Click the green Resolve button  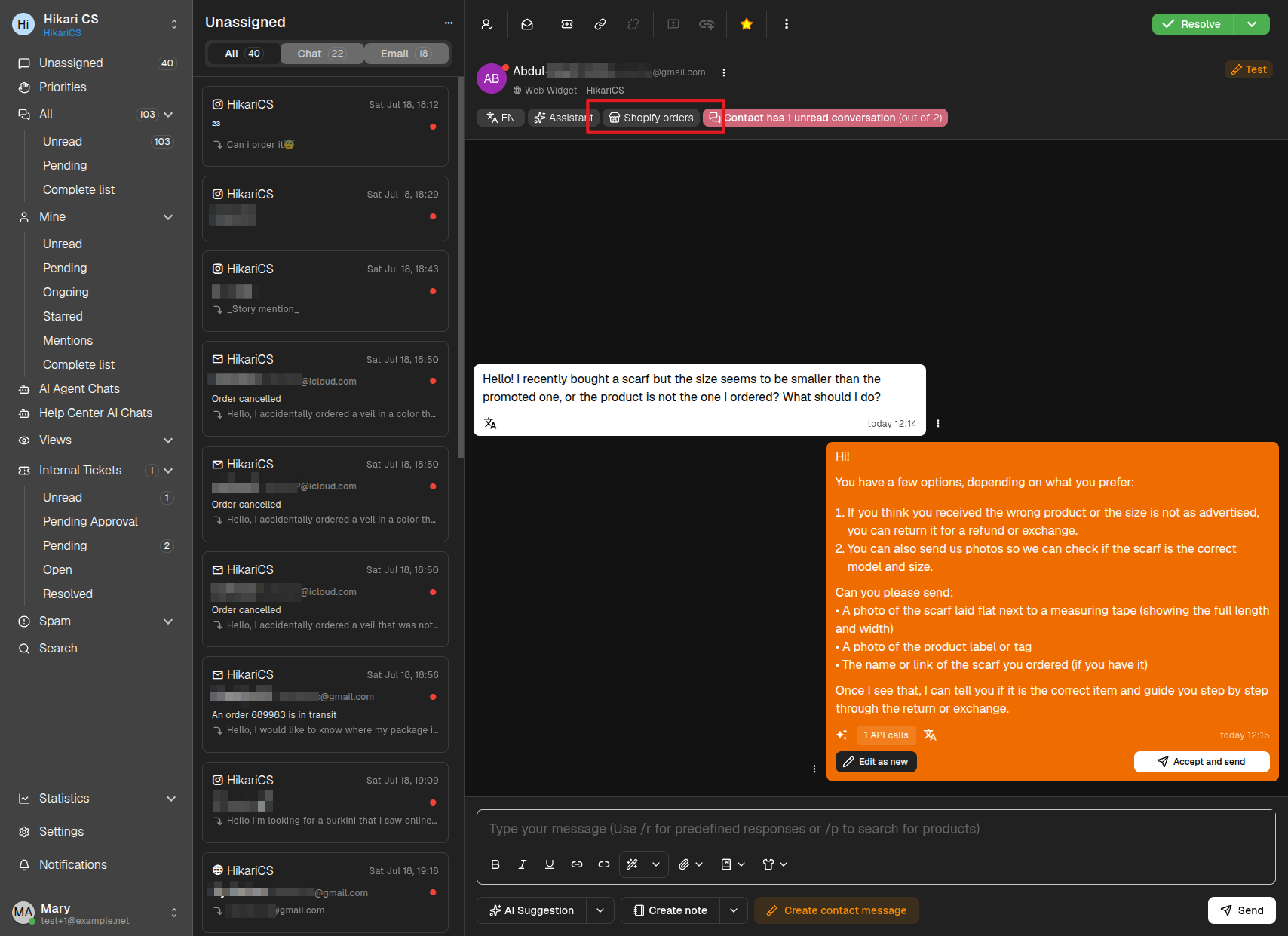pos(1193,24)
